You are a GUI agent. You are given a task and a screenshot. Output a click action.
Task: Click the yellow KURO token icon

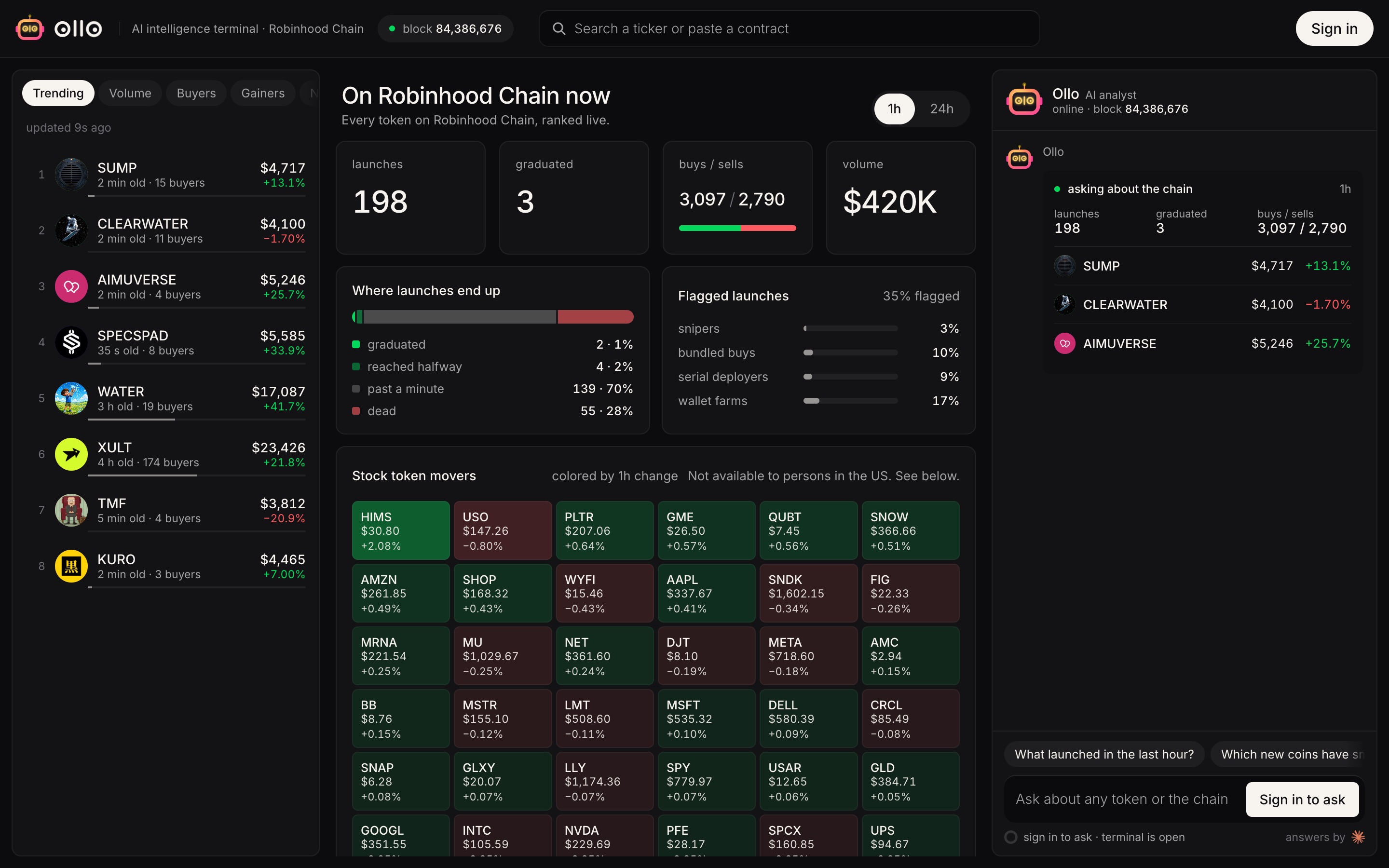point(71,566)
